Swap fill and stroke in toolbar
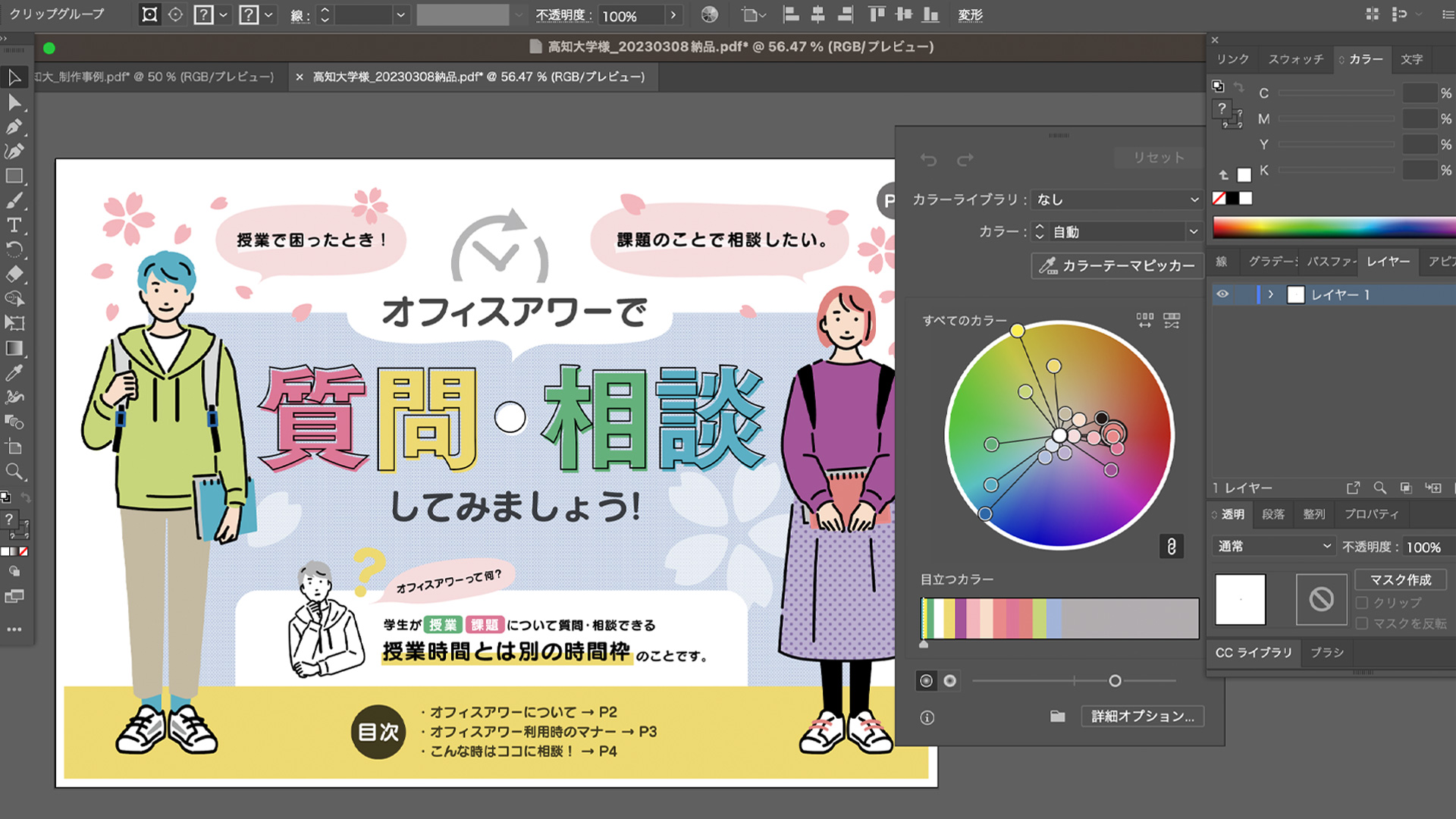The image size is (1456, 819). click(x=25, y=497)
